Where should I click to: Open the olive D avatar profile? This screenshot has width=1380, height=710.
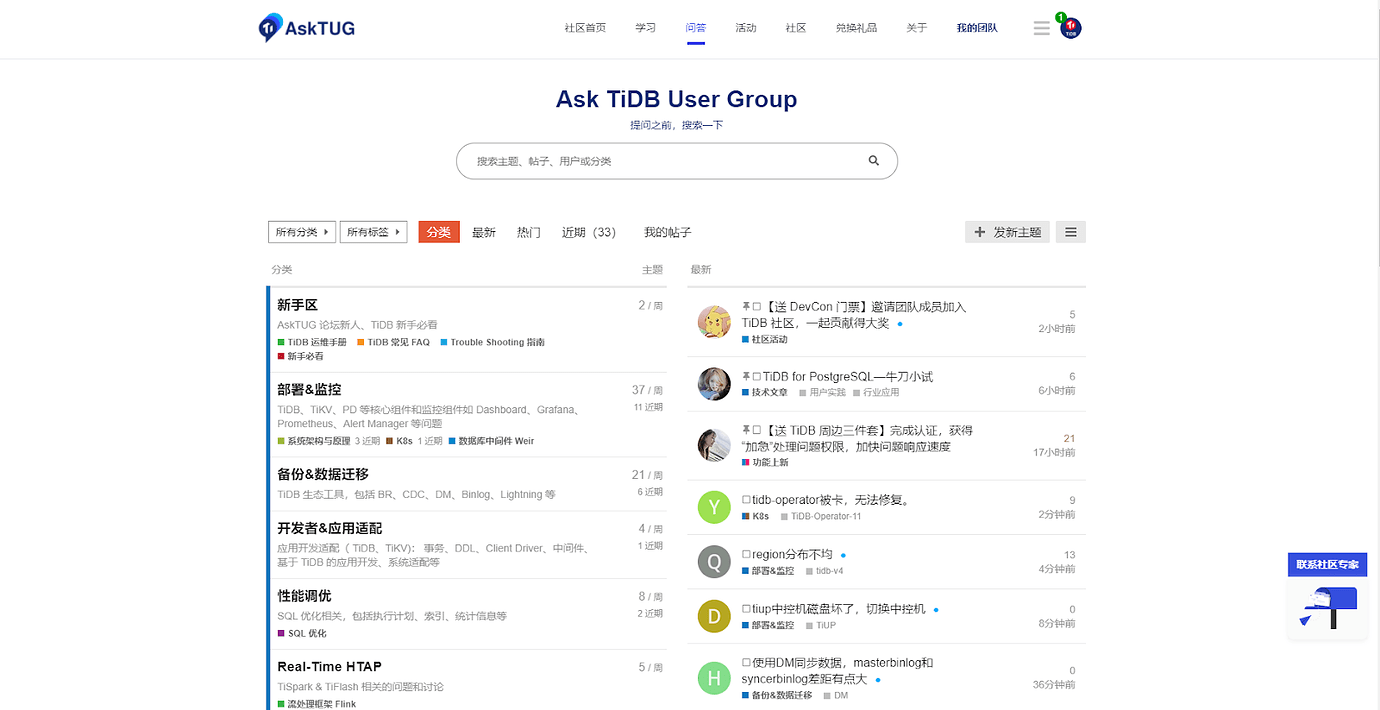[714, 616]
